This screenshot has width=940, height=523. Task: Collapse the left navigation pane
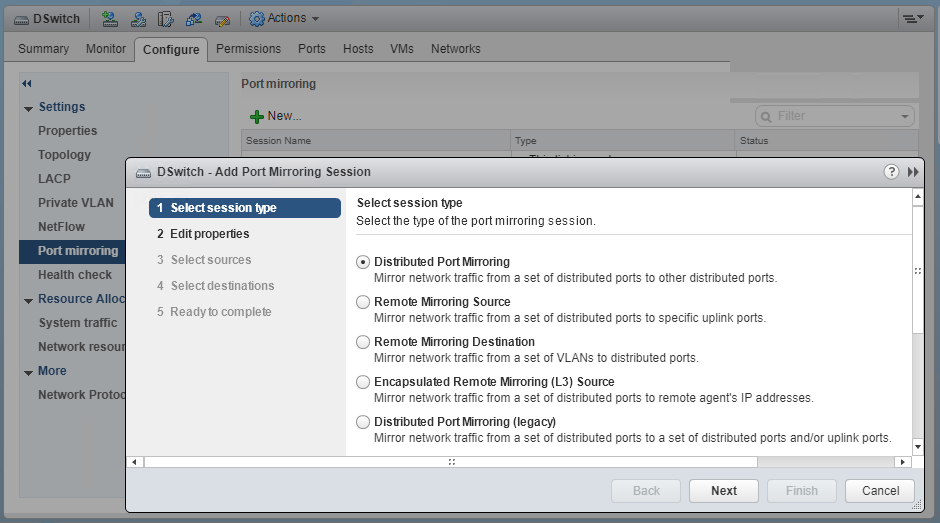coord(27,83)
